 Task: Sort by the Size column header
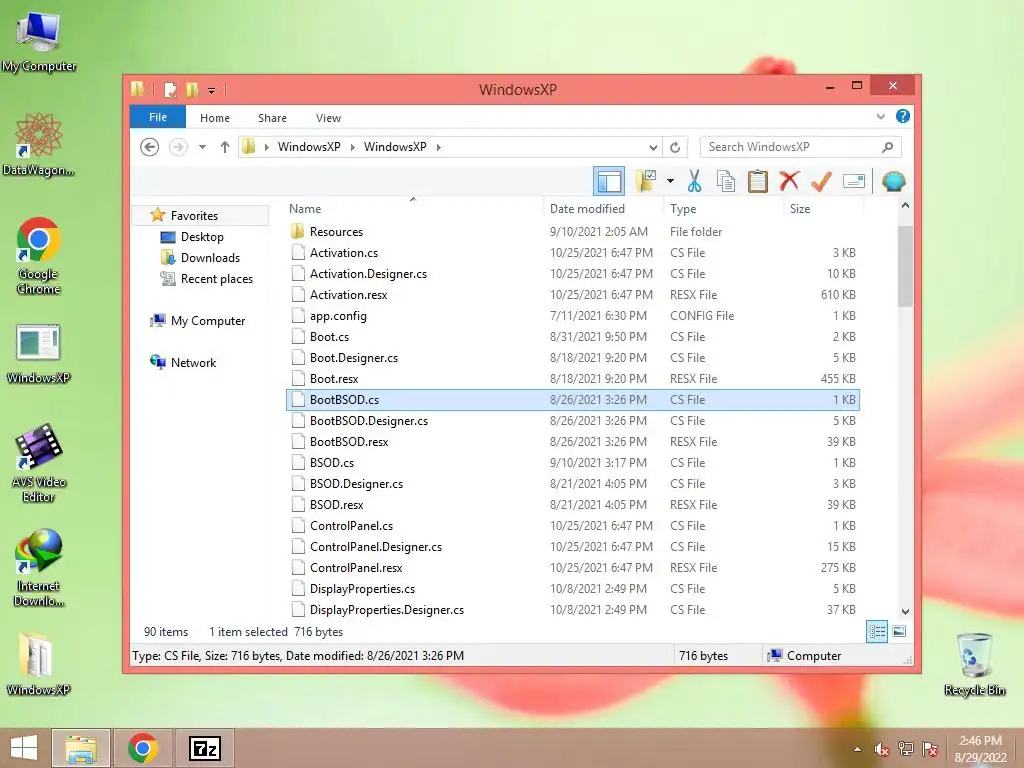pos(823,209)
